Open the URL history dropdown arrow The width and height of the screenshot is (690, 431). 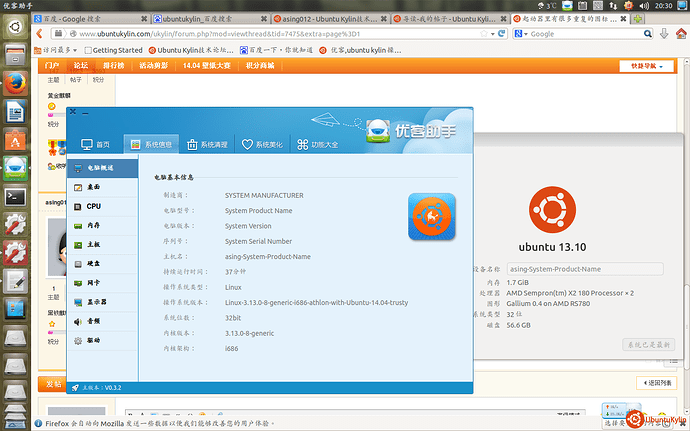point(492,34)
